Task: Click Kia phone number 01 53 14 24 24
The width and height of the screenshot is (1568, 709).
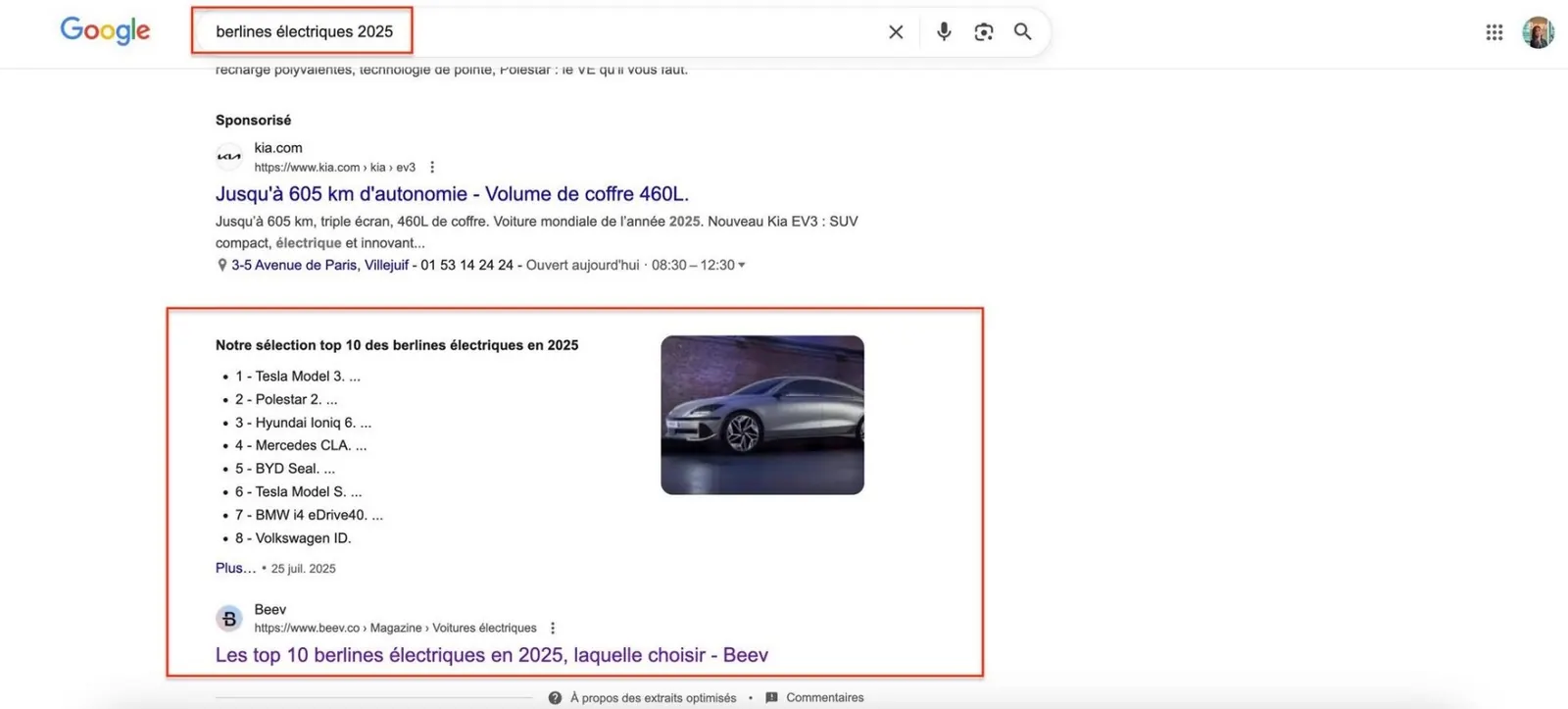Action: coord(466,265)
